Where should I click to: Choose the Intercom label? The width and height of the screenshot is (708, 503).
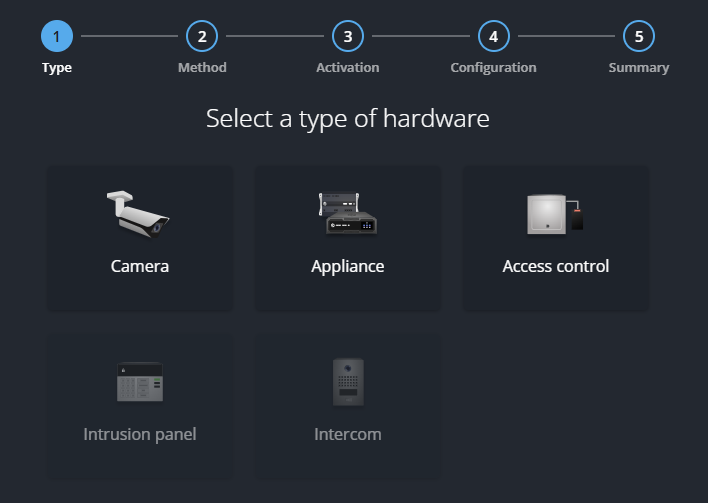pyautogui.click(x=347, y=434)
